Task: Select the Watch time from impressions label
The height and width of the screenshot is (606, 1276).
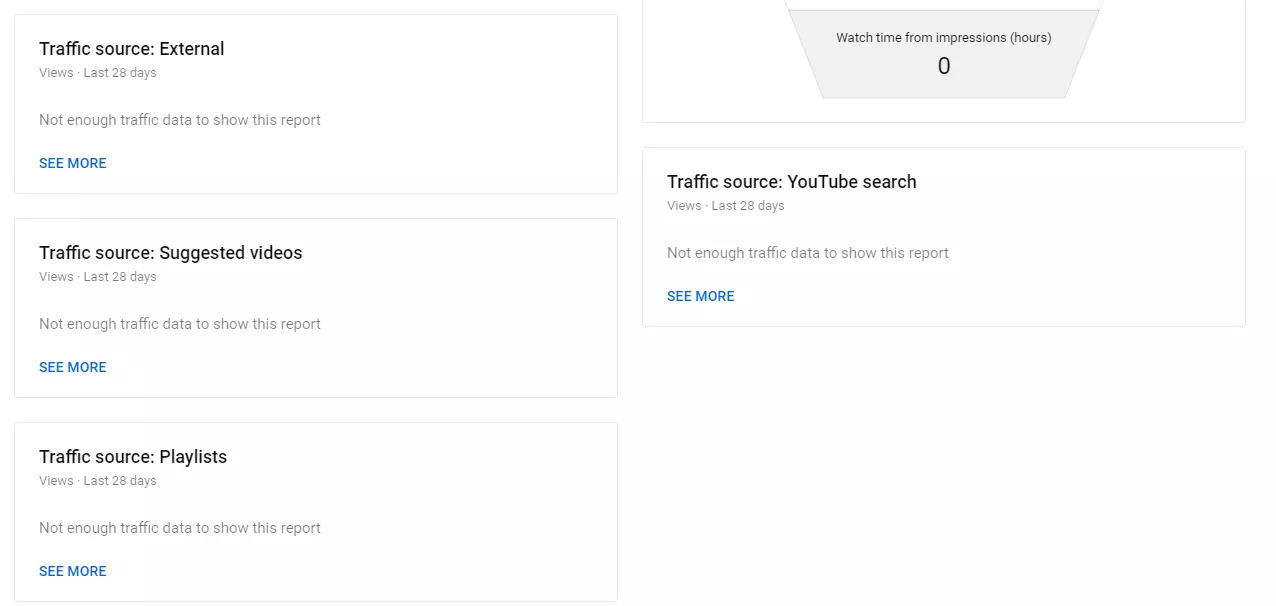Action: (943, 38)
